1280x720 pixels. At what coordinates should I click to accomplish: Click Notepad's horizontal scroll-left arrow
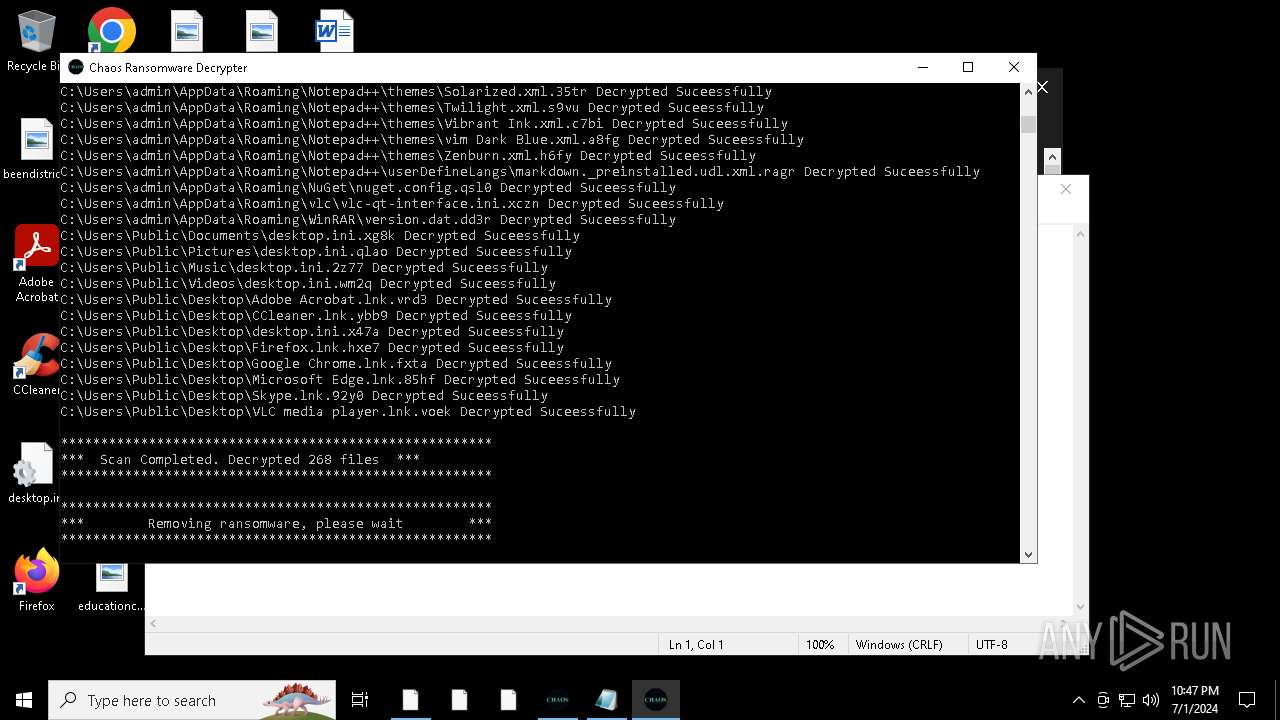point(153,623)
